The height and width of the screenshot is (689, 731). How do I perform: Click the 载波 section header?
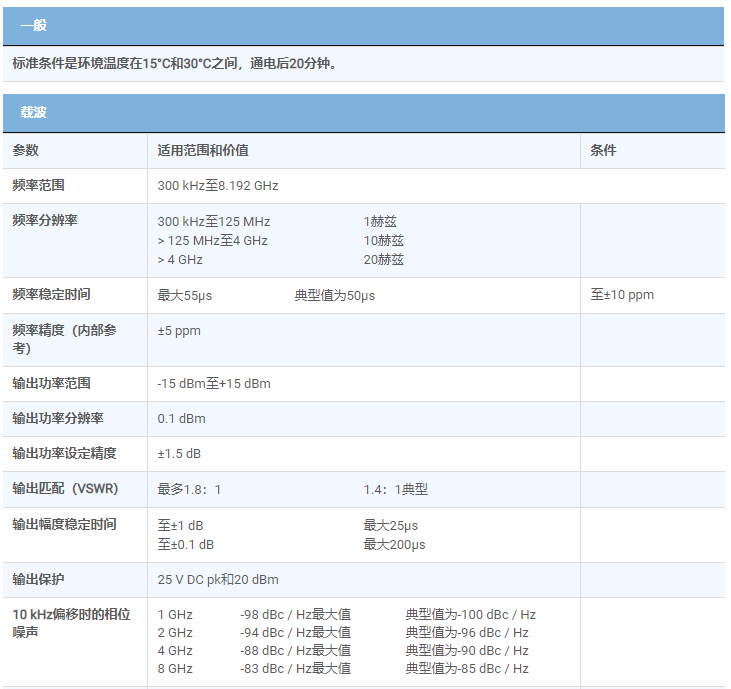pos(364,113)
